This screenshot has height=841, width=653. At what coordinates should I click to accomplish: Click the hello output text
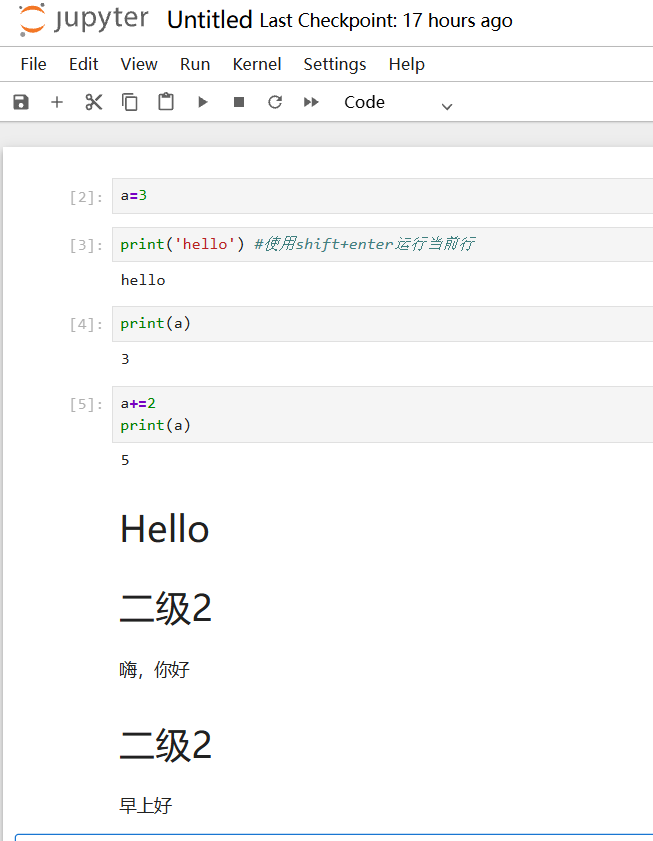143,280
